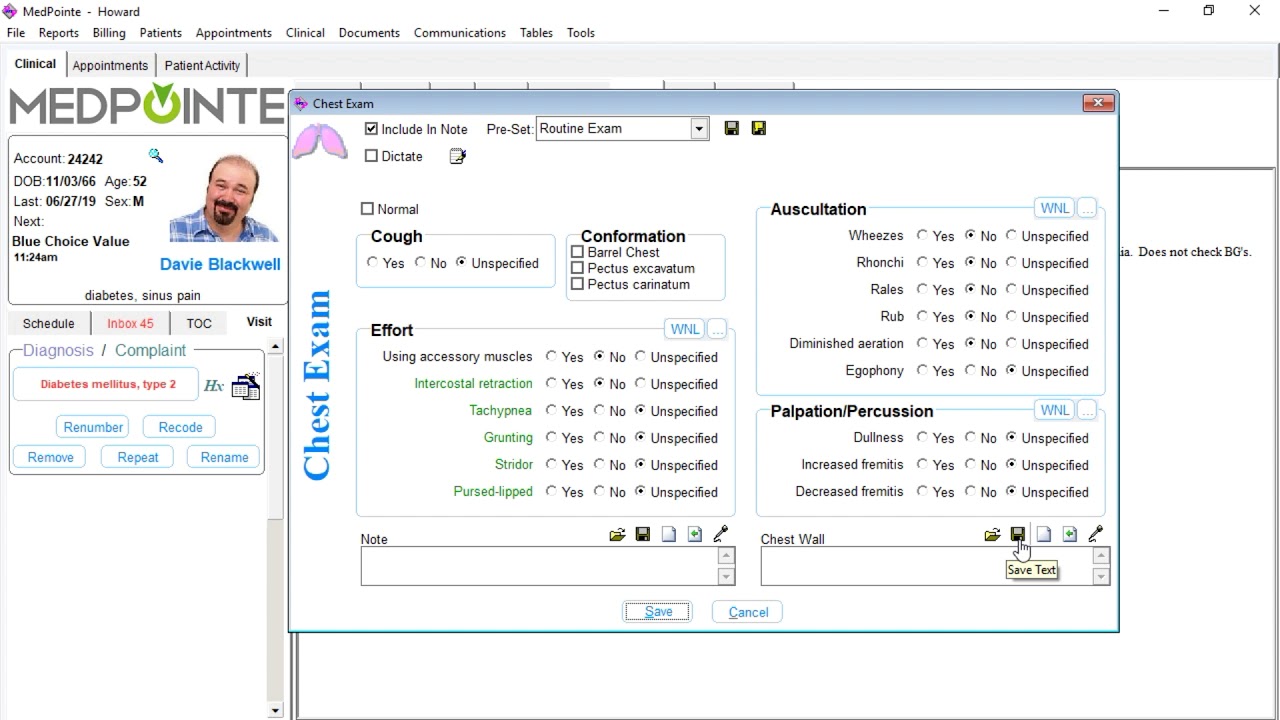Click magnifier icon next to account number

pyautogui.click(x=156, y=156)
